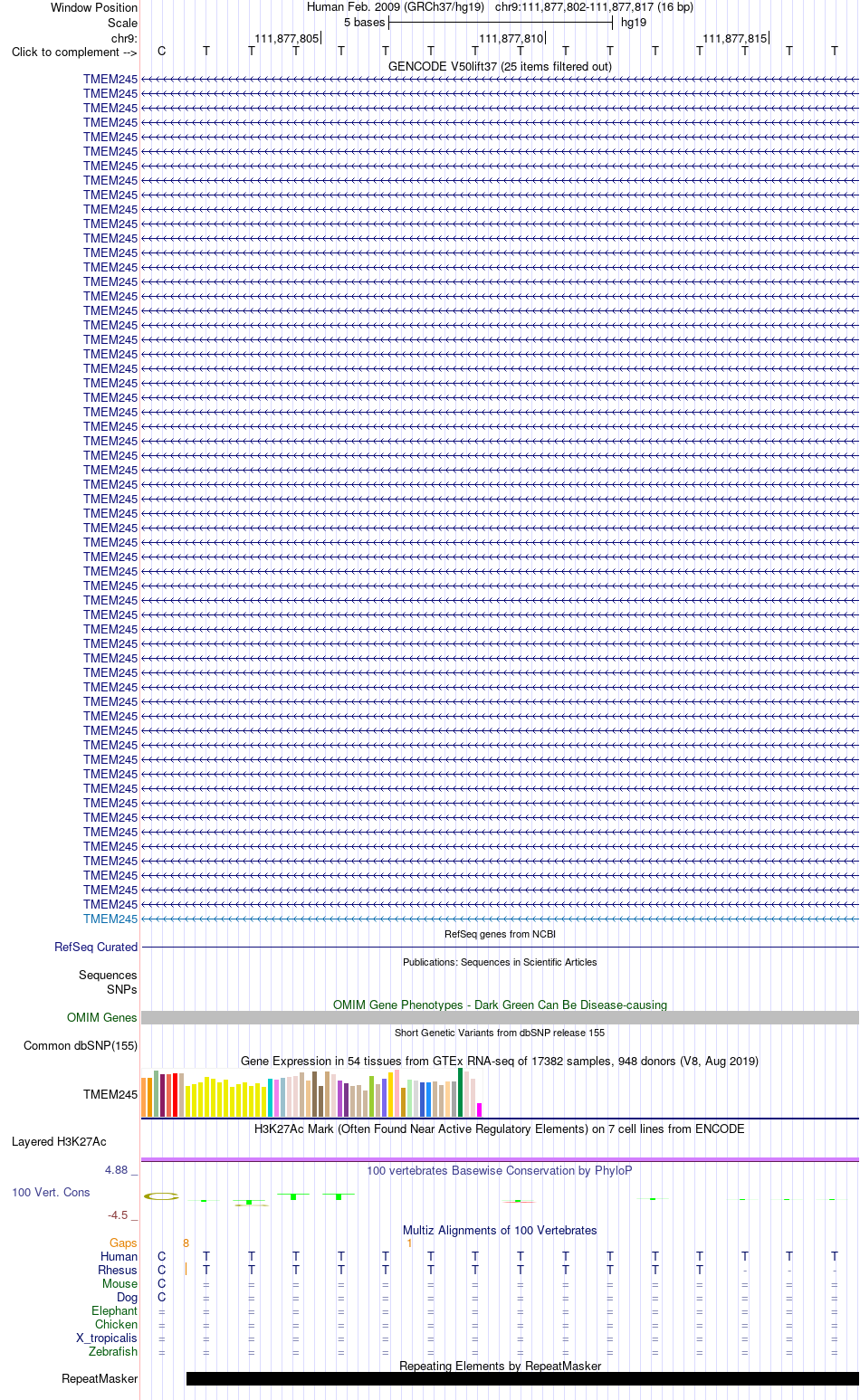Select the Mouse alignment row label
This screenshot has height=1400, width=860.
[120, 1283]
